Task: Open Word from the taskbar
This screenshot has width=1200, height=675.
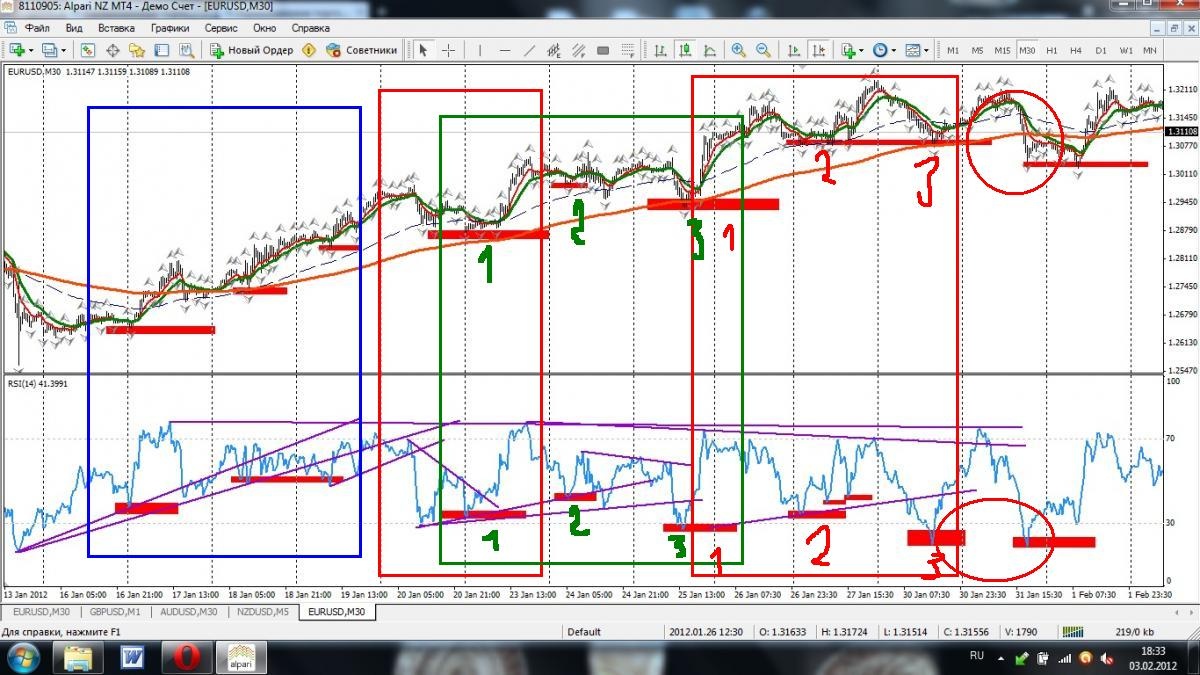Action: (x=132, y=658)
